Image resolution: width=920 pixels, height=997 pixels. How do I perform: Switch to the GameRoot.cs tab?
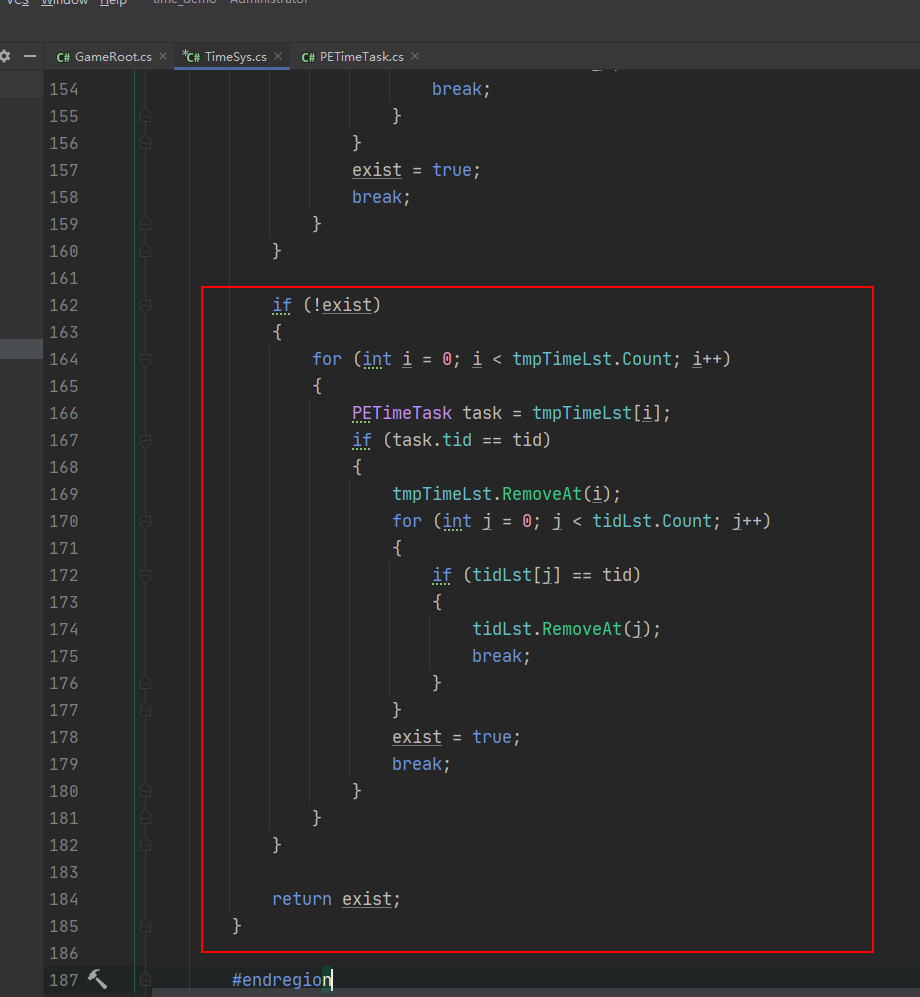point(113,57)
